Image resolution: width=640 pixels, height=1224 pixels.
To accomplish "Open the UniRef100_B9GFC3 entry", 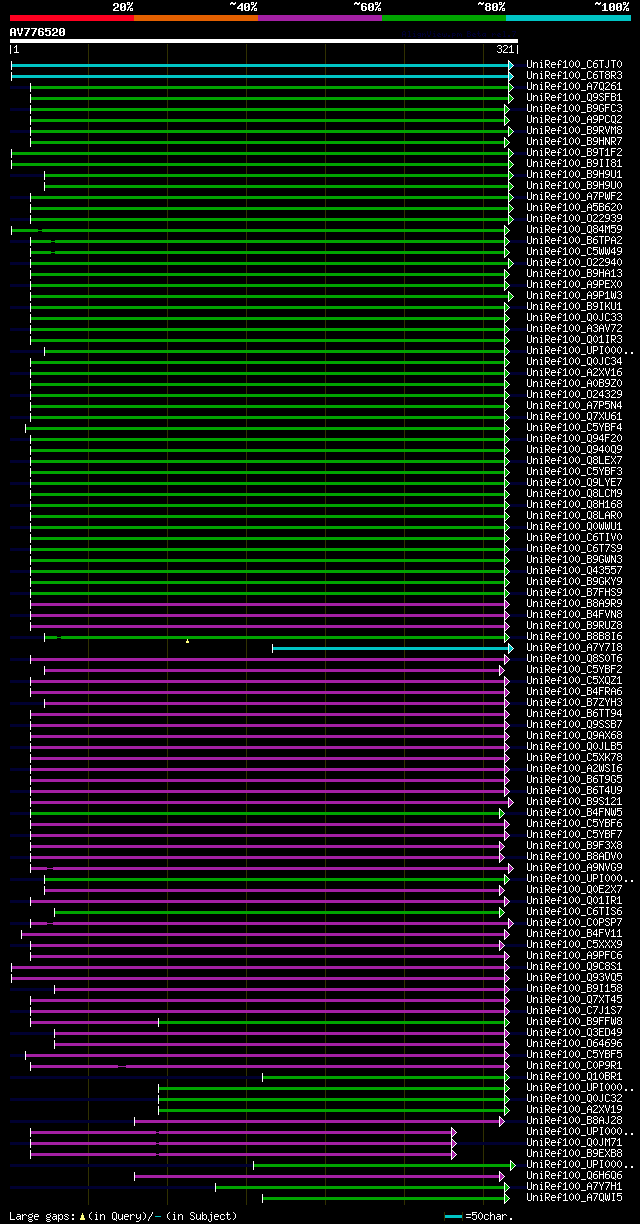I will click(574, 109).
